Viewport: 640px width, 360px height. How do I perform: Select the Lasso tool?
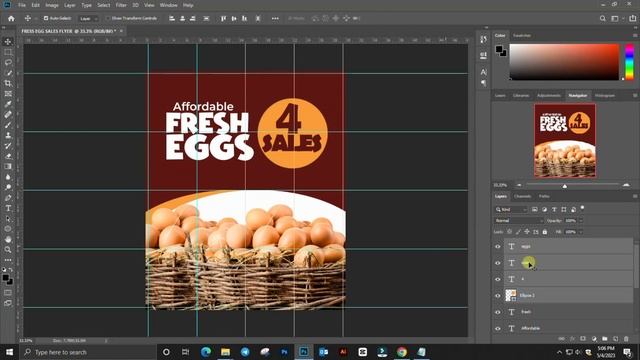[8, 62]
